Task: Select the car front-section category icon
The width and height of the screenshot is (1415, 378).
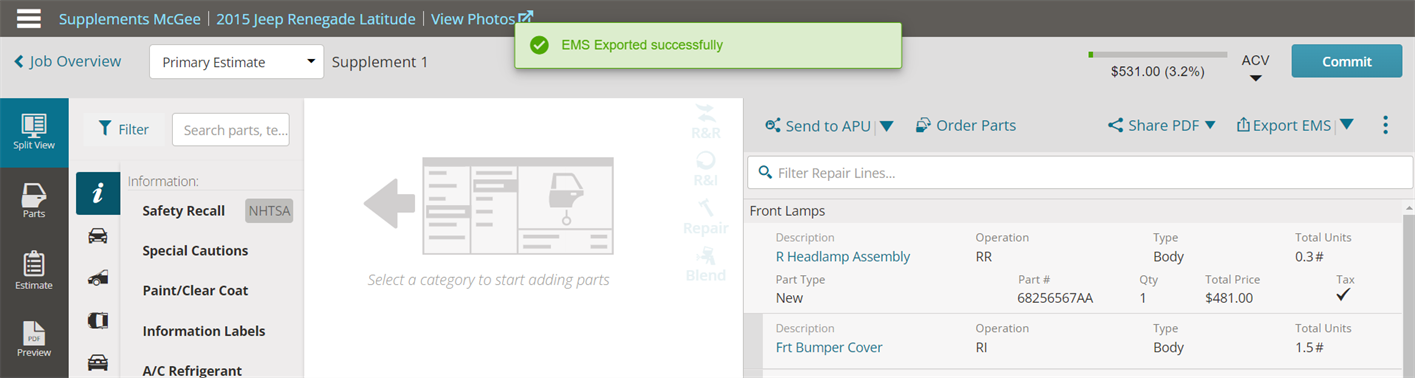Action: coord(98,278)
